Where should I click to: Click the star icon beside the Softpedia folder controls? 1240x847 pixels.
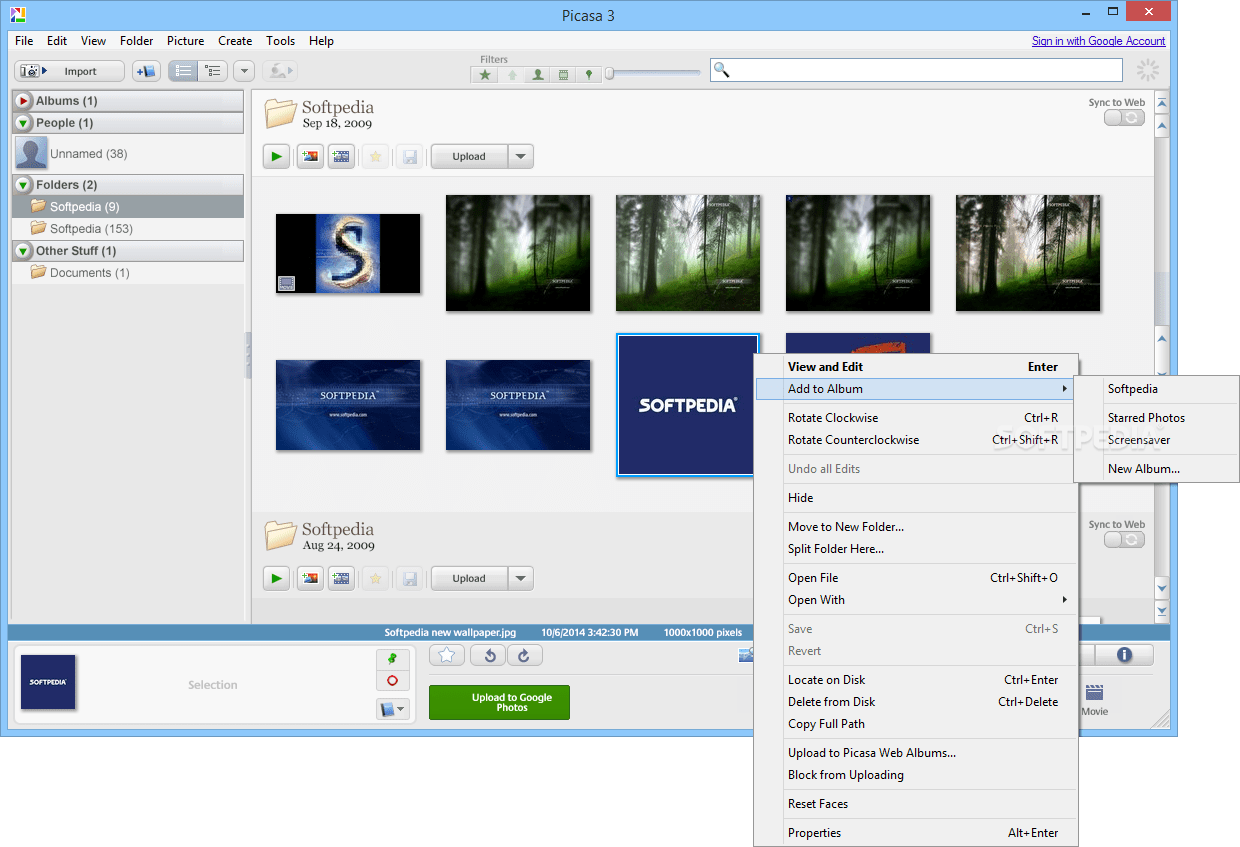tap(374, 156)
